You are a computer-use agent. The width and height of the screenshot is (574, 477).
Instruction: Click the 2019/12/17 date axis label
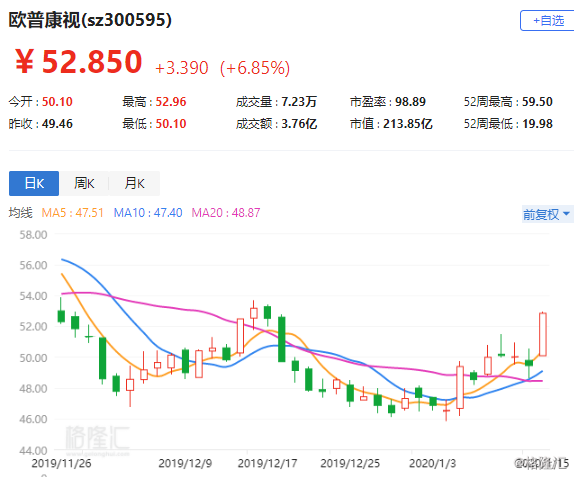point(267,463)
